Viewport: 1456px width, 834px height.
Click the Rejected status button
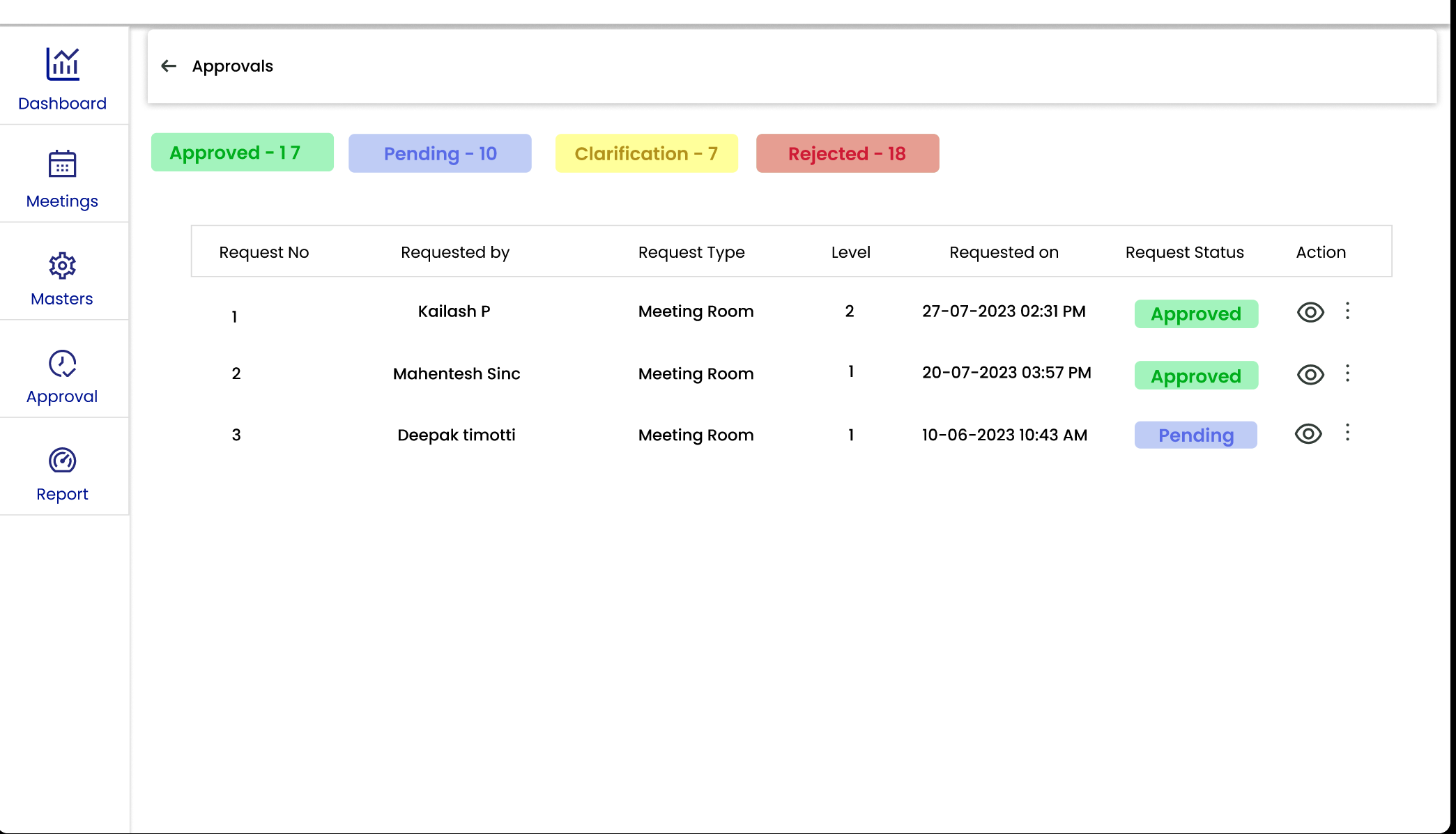[848, 153]
